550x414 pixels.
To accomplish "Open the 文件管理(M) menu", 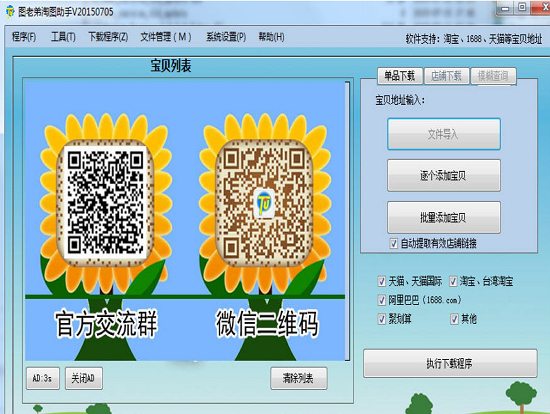I will (x=166, y=37).
